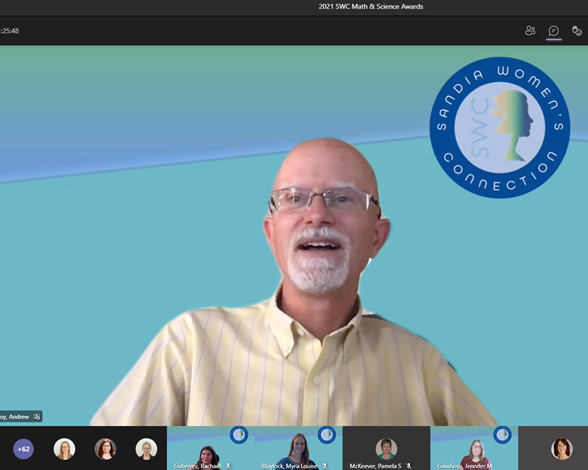Click muted mic icon on McKeever, Pamela S tile
Image resolution: width=588 pixels, height=470 pixels.
coord(409,465)
